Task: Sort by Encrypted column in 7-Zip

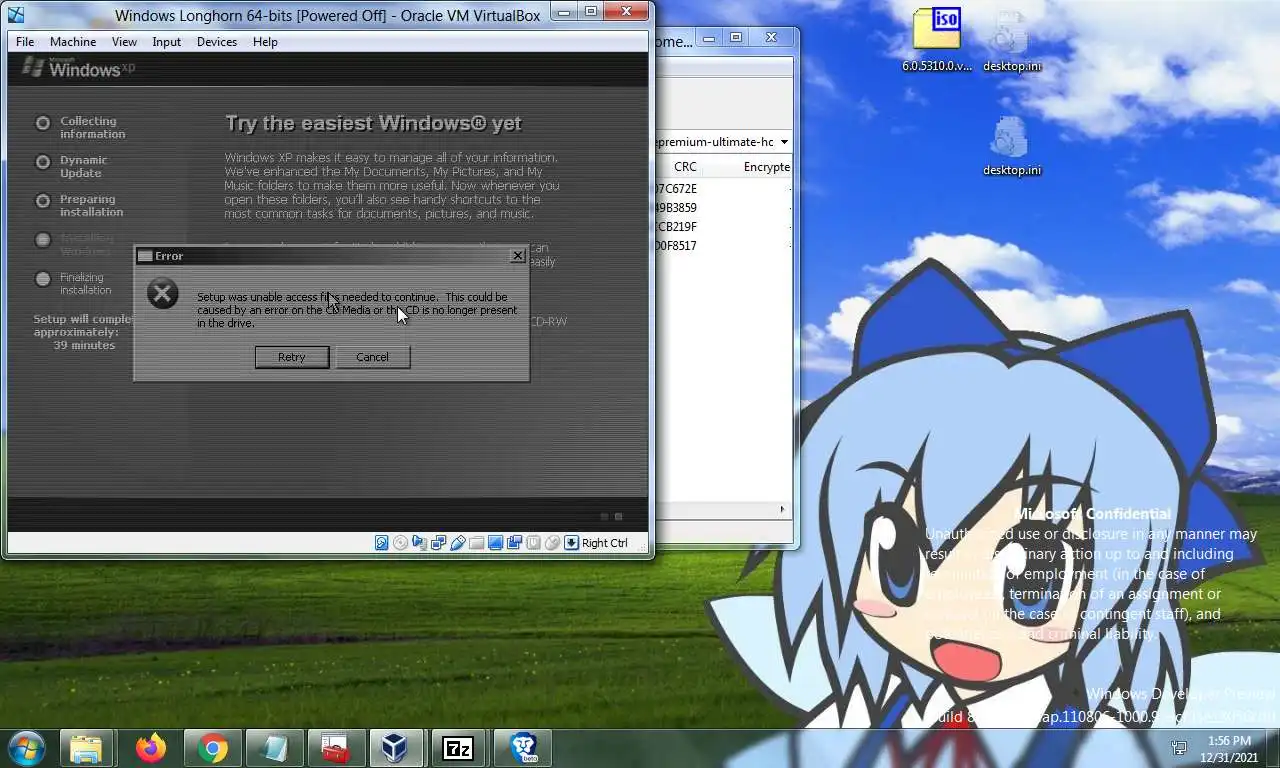Action: [x=766, y=167]
